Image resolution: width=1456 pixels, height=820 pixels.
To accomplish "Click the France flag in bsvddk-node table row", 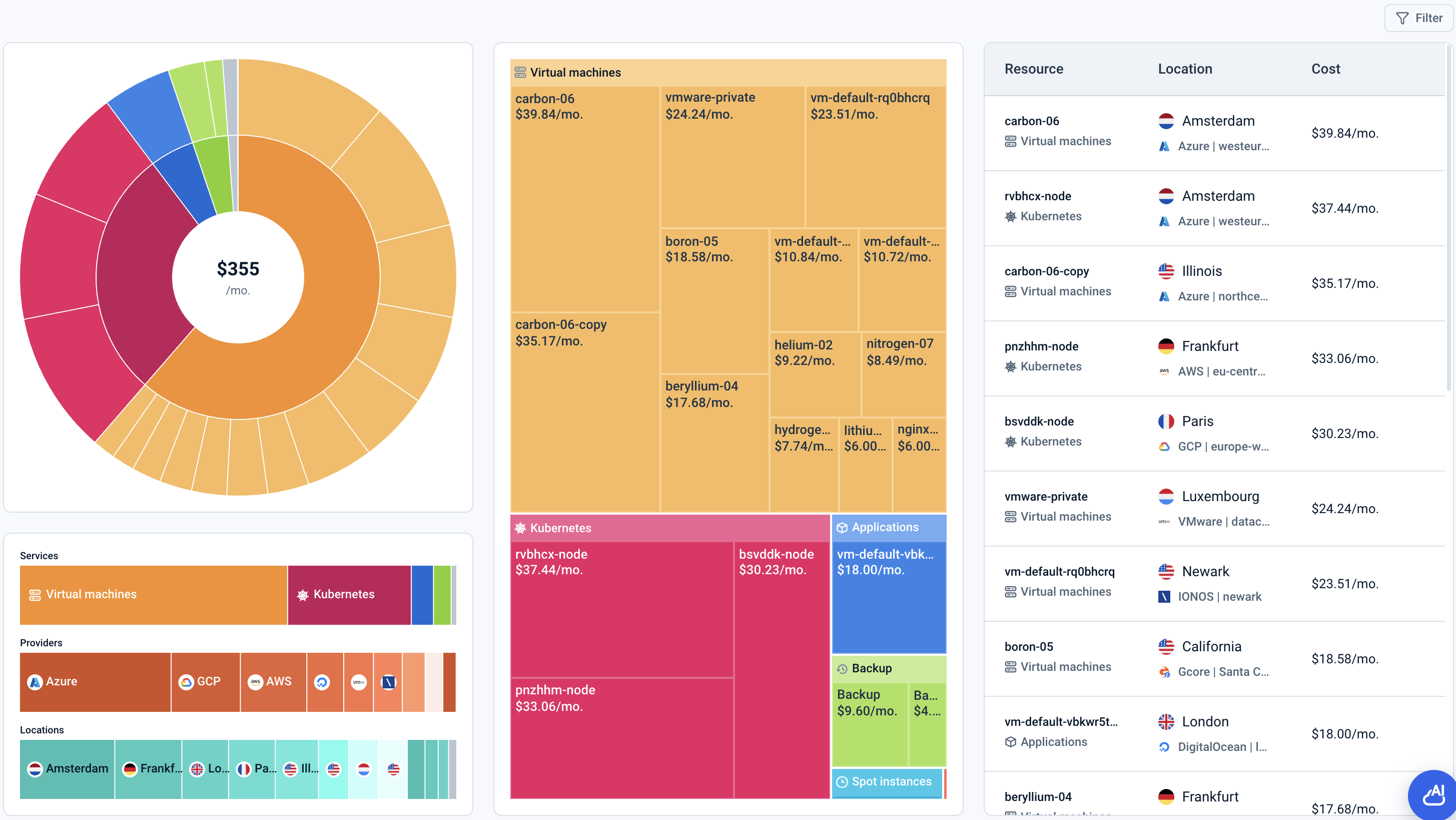I will tap(1166, 422).
